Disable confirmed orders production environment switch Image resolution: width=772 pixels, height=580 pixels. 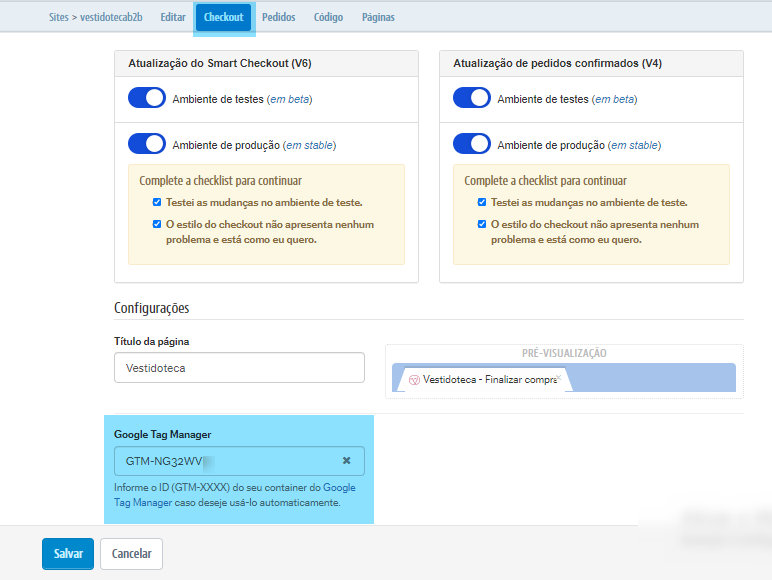tap(472, 144)
